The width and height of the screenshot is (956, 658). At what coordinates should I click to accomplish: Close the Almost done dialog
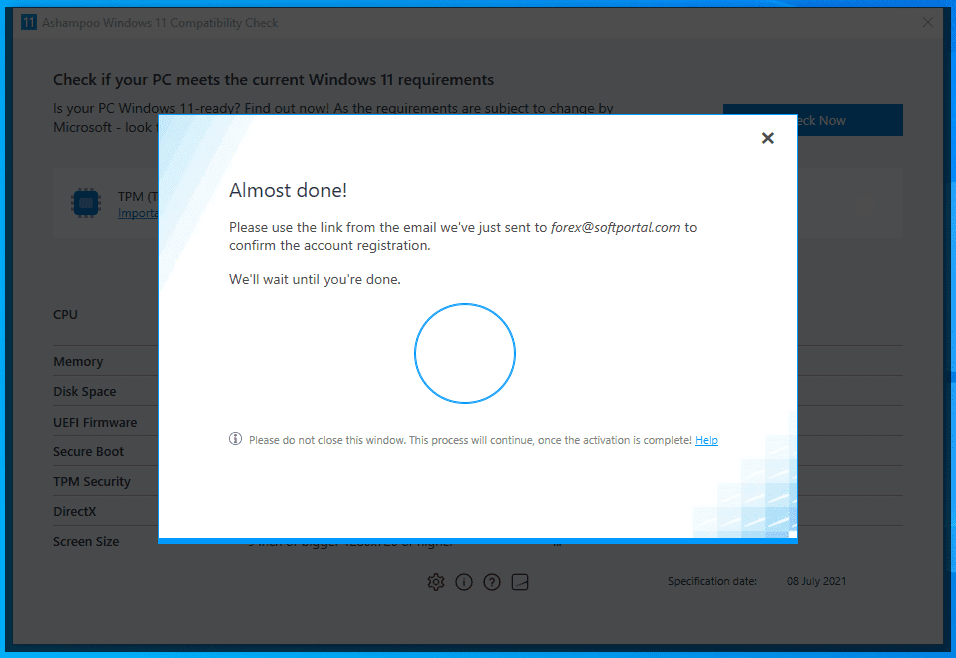768,138
